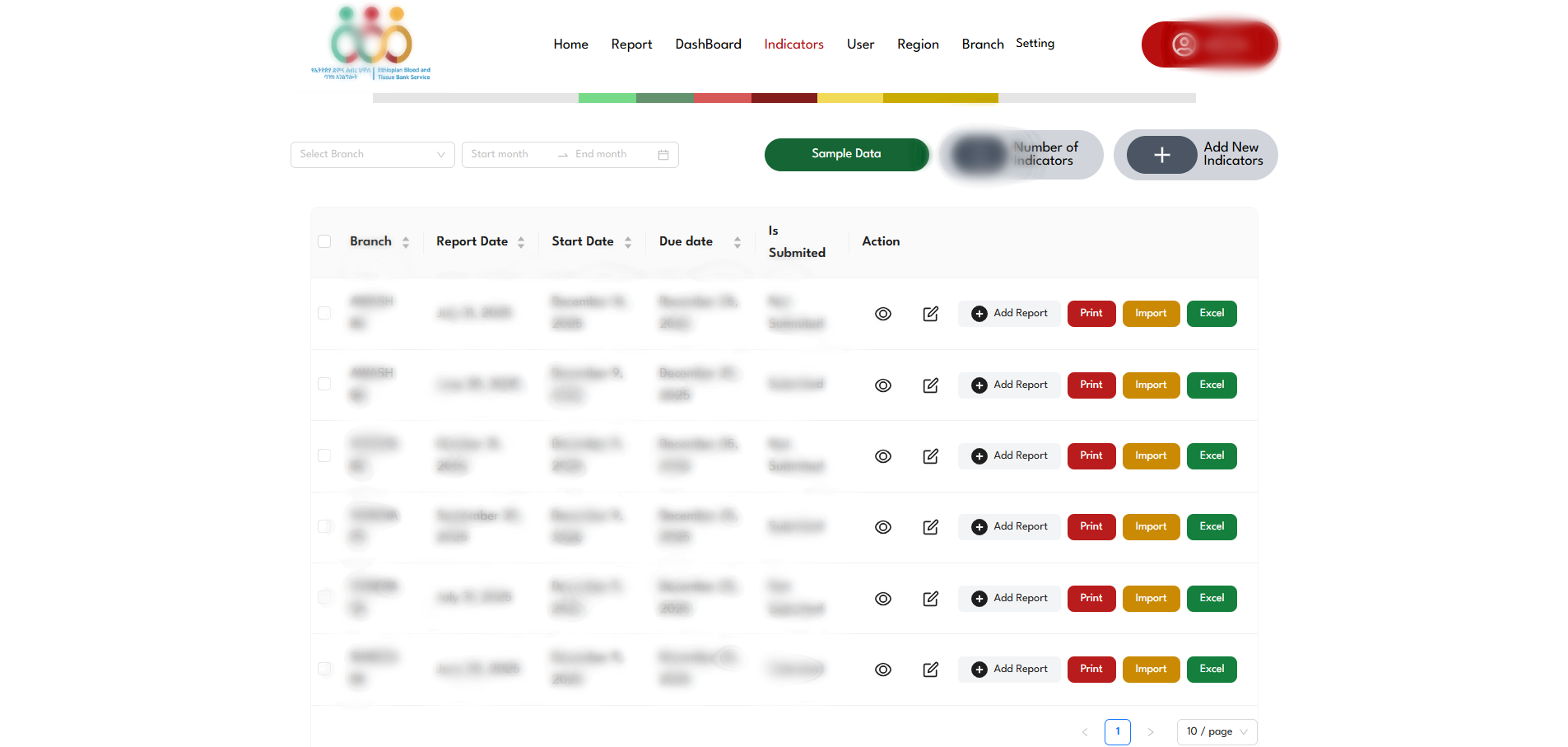Check the first row checkbox

click(x=324, y=313)
